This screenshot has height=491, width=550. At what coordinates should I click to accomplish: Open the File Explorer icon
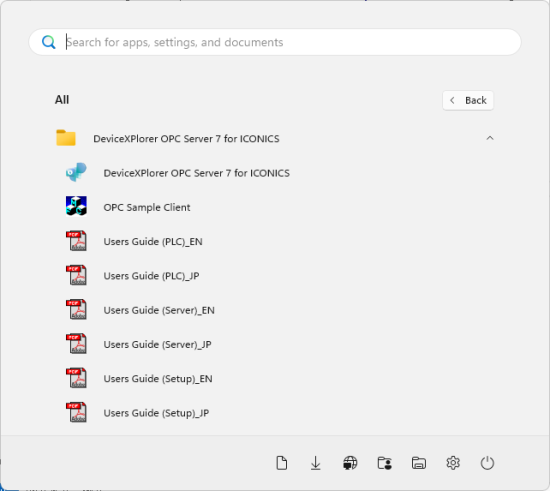[x=419, y=463]
